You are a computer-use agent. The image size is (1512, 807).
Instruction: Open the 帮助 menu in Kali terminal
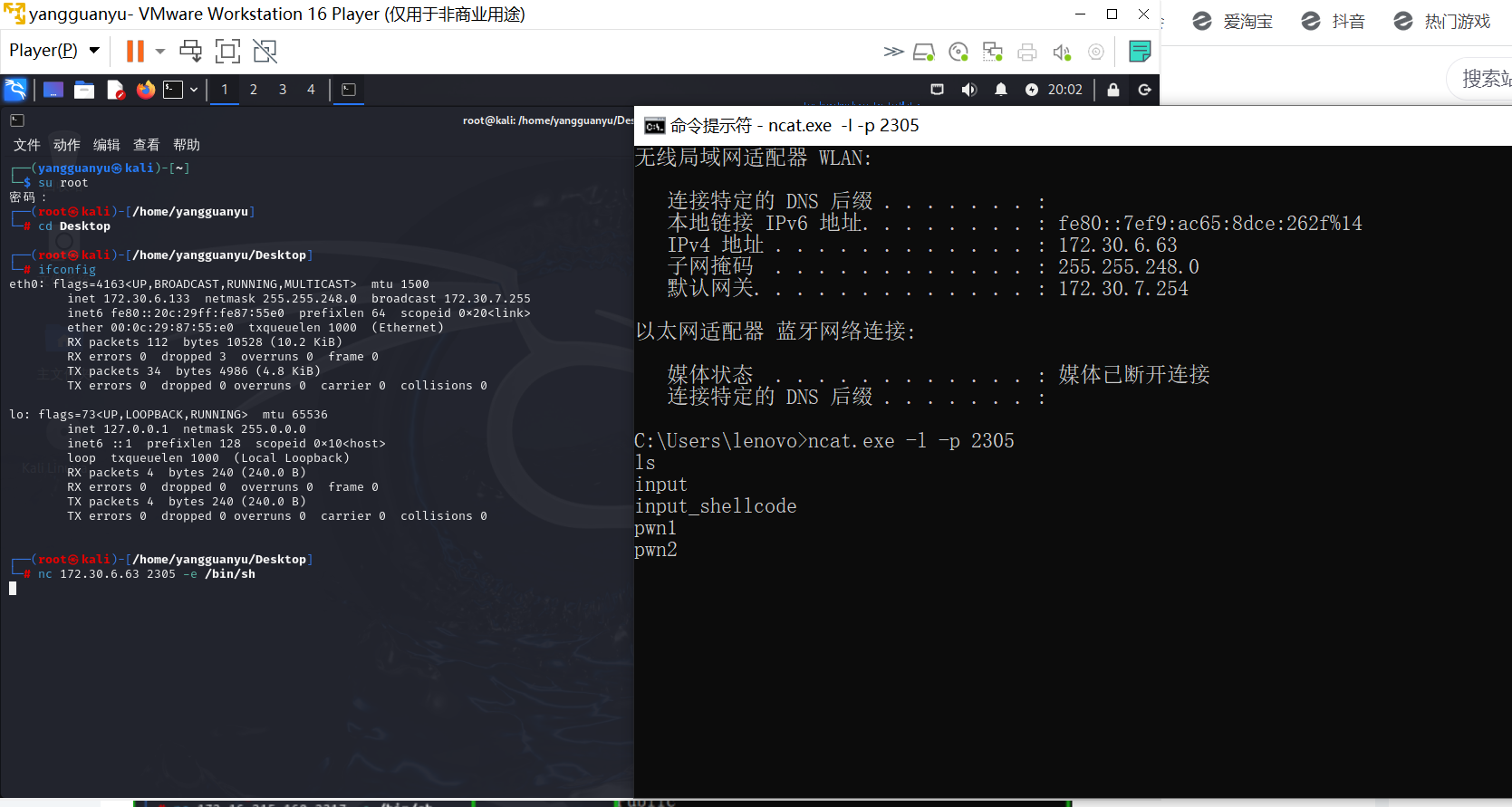tap(187, 145)
